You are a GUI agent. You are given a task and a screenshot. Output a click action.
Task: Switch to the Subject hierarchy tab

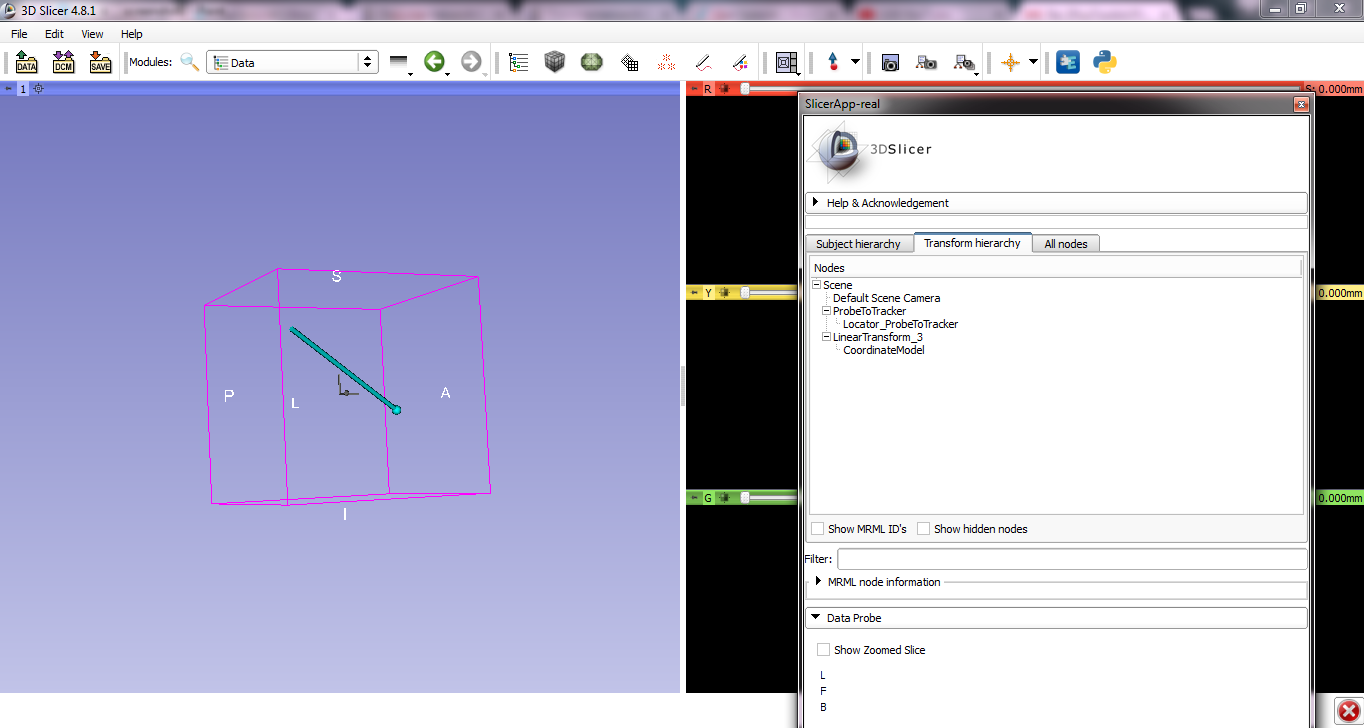click(859, 243)
